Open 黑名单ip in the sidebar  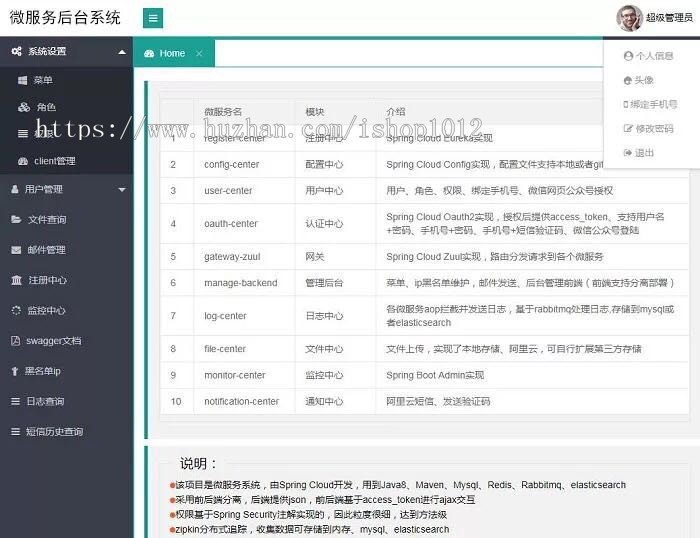pos(42,371)
